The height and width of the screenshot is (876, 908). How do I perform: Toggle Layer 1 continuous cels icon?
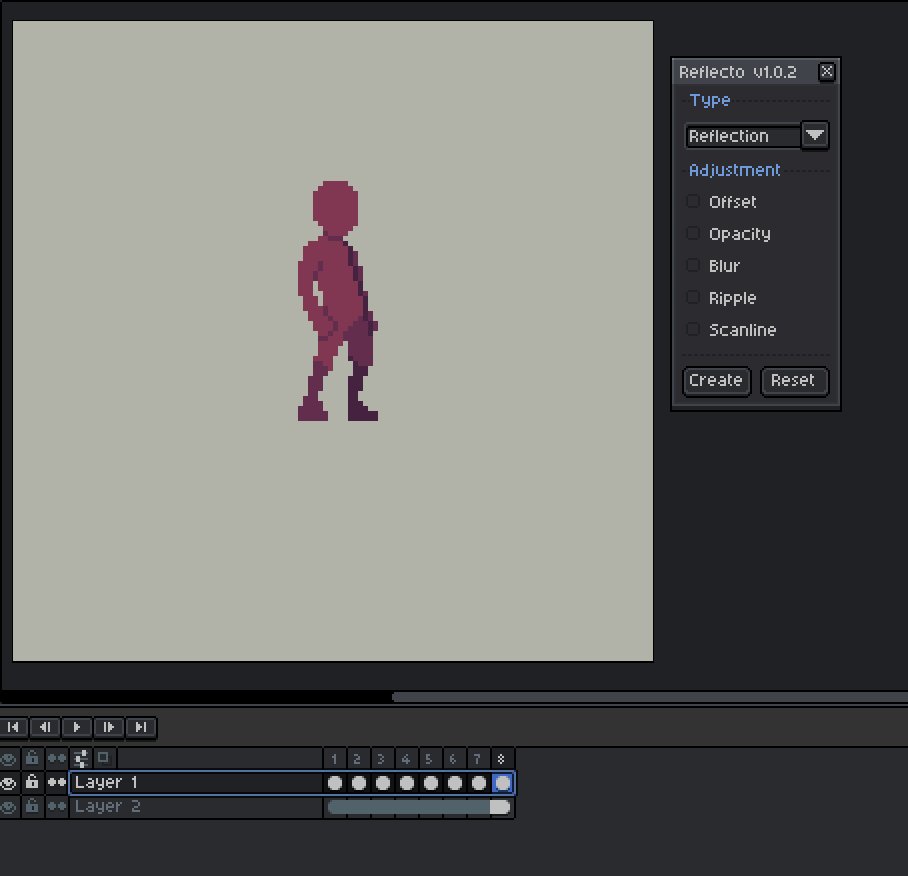pos(56,783)
